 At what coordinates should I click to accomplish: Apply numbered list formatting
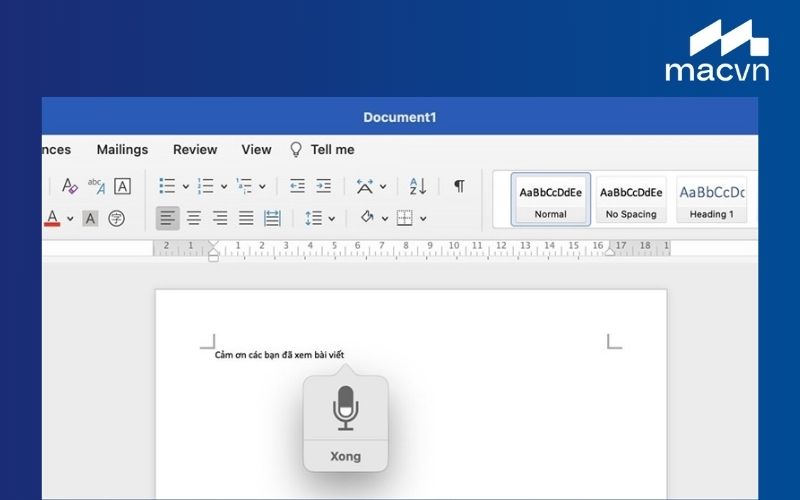pyautogui.click(x=205, y=186)
